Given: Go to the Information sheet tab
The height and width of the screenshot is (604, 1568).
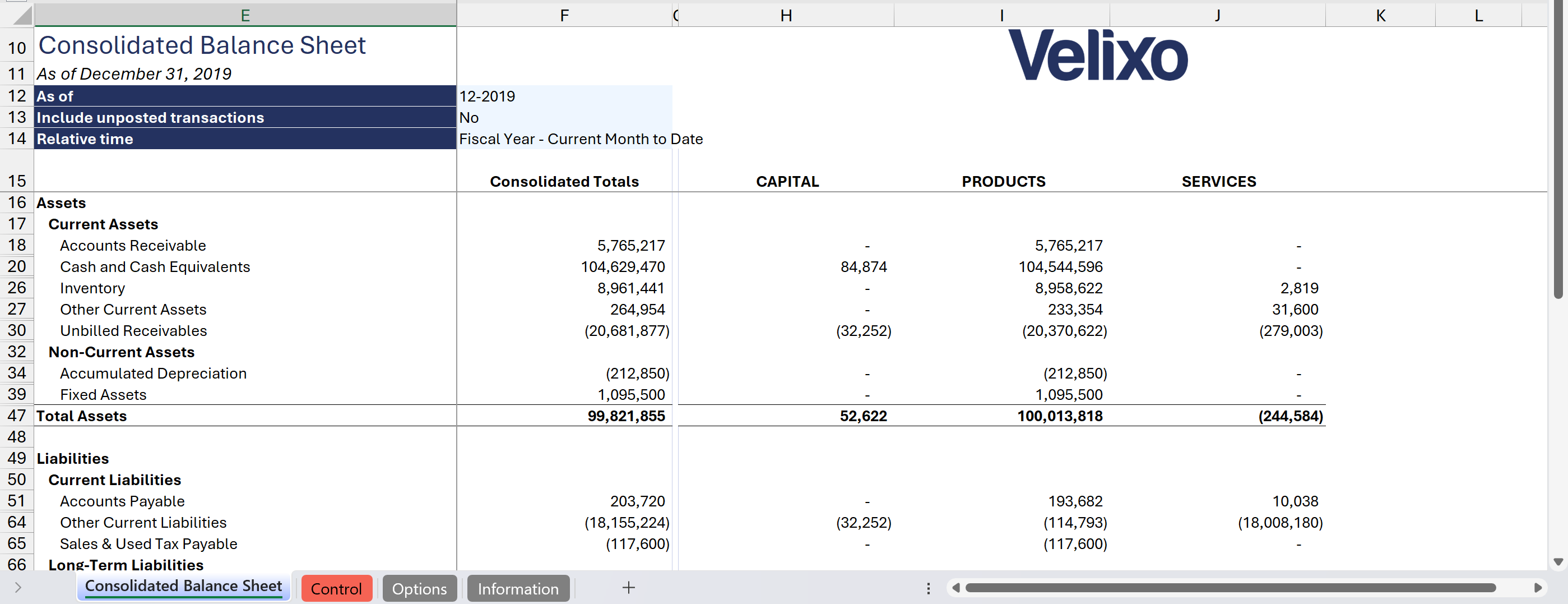Looking at the screenshot, I should tap(517, 589).
